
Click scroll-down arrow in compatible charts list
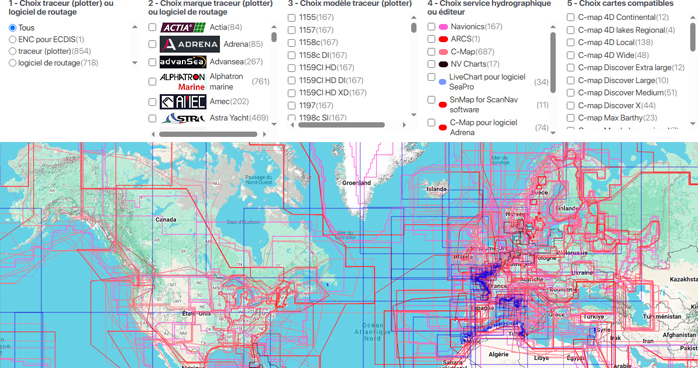[x=693, y=124]
